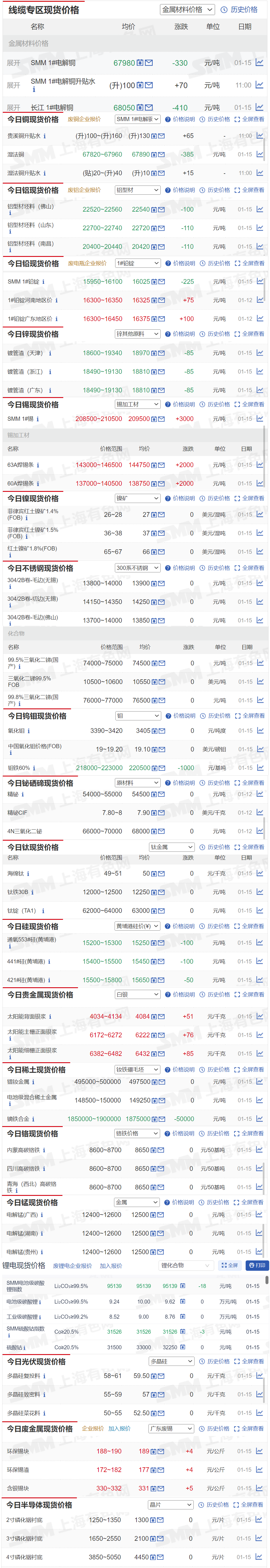
Task: Click the clock icon beside 历史价格 at top
Action: click(x=224, y=10)
